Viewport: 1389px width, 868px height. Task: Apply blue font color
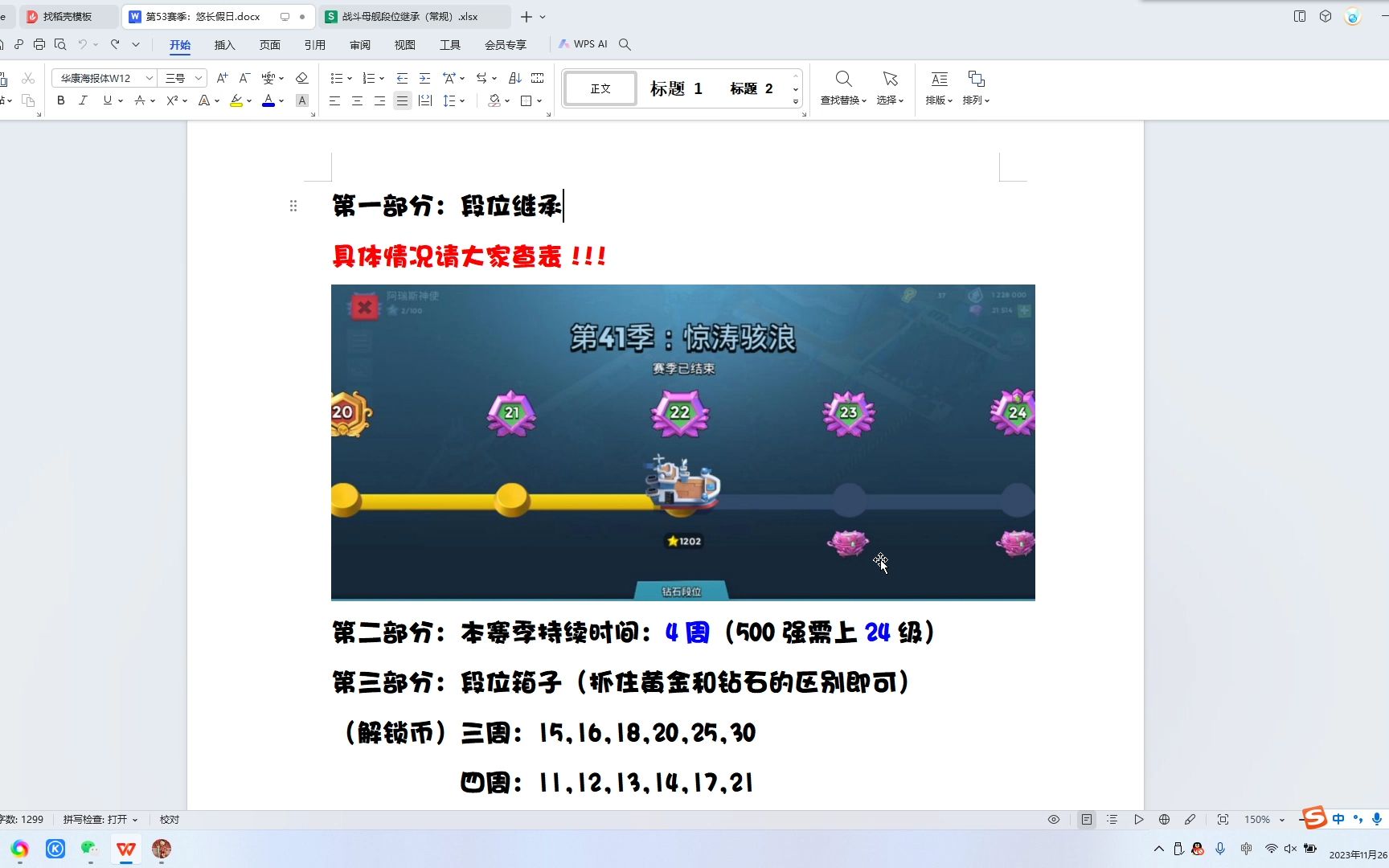coord(268,100)
